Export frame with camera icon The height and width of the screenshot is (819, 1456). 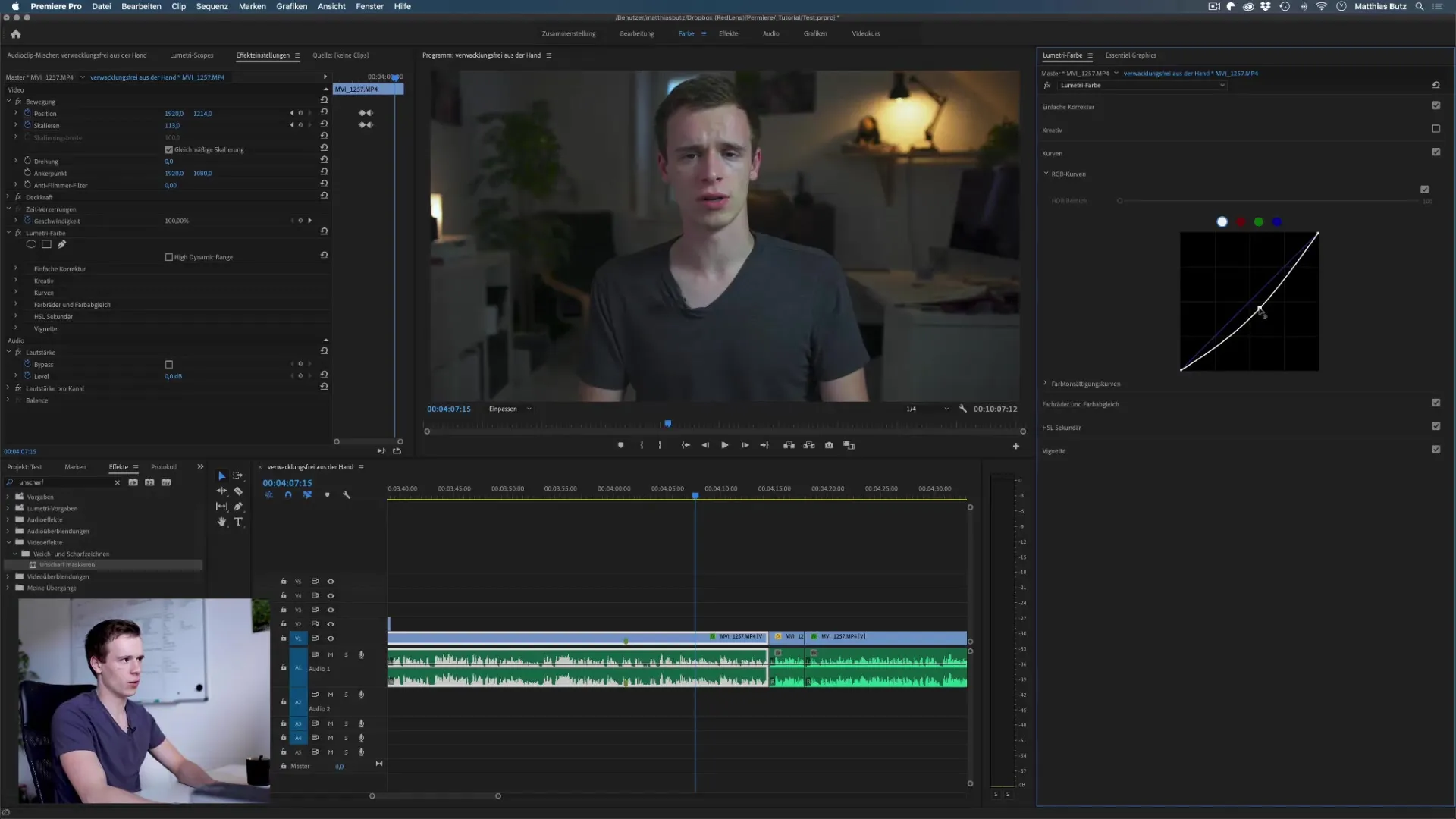click(x=829, y=445)
